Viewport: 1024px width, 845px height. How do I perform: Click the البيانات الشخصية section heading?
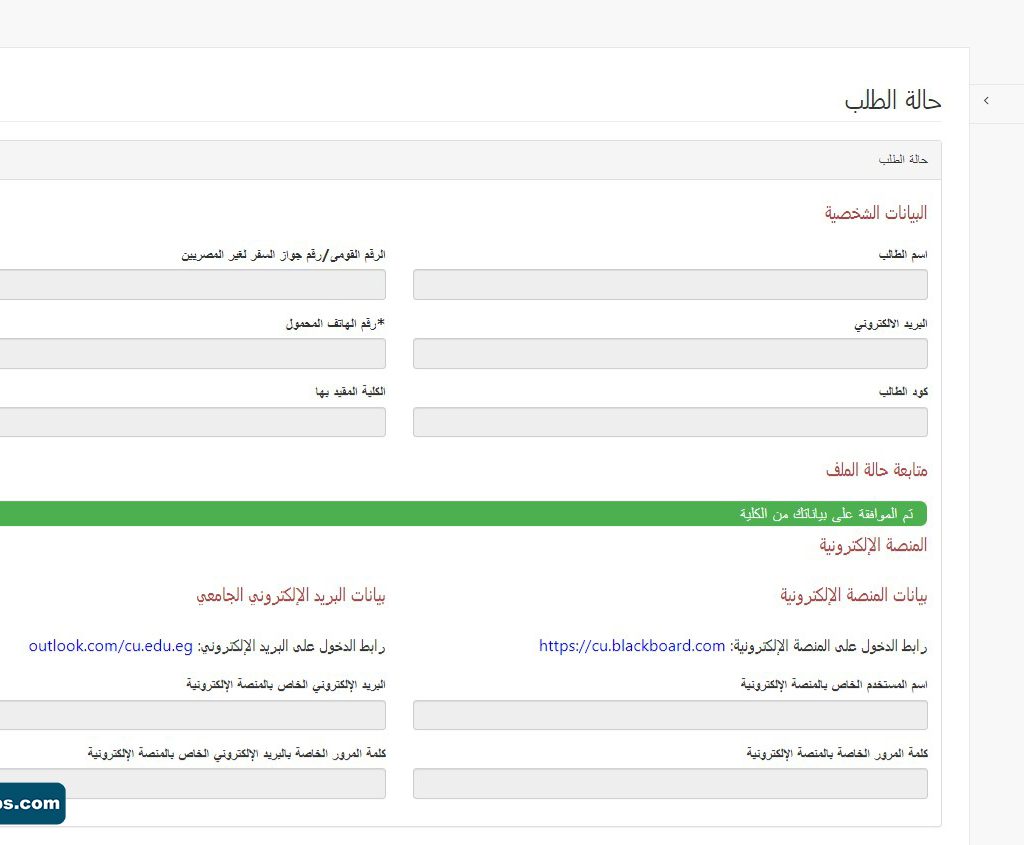pyautogui.click(x=875, y=213)
